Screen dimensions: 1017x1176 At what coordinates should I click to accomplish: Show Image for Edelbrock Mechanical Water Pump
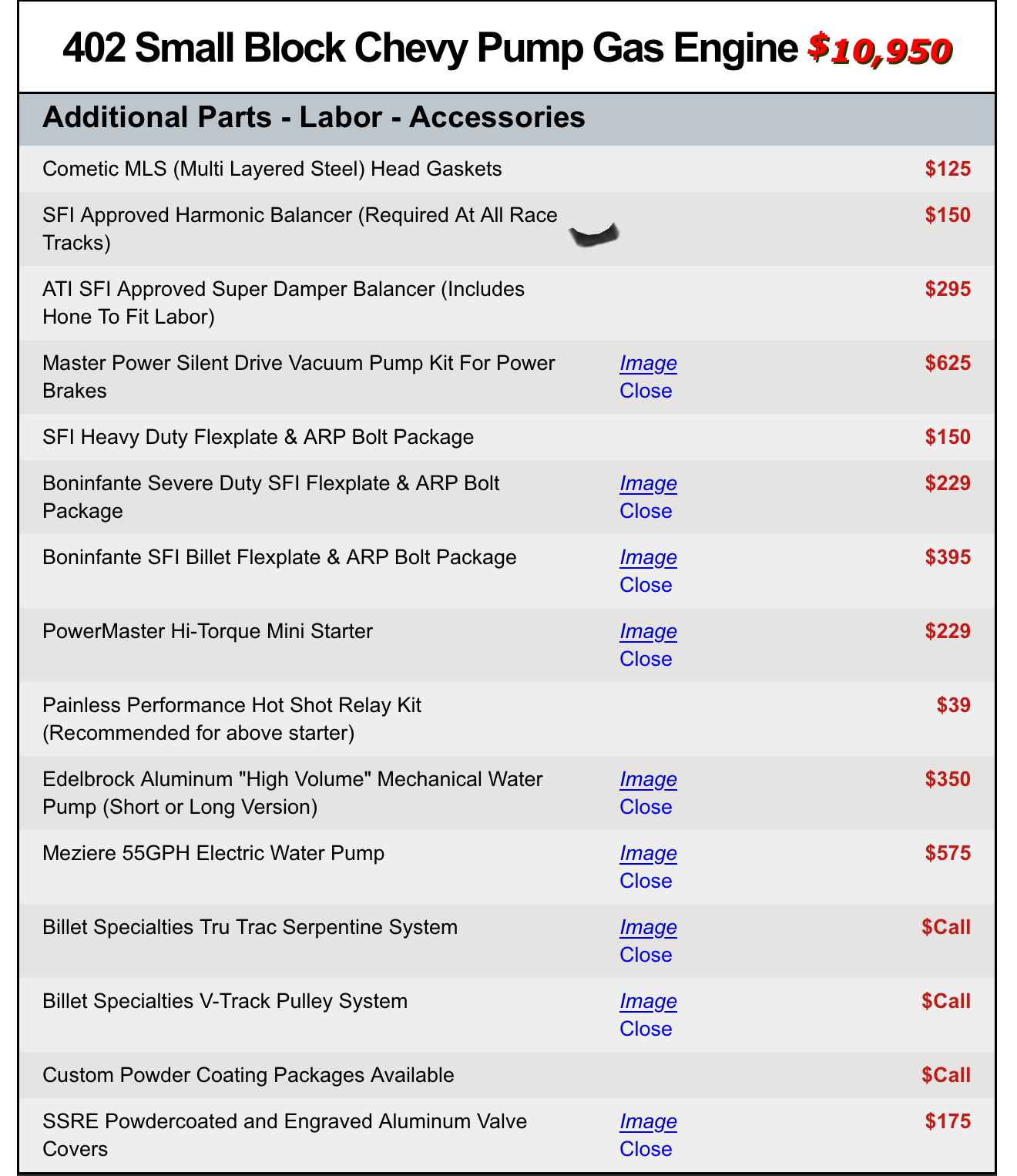(x=648, y=779)
